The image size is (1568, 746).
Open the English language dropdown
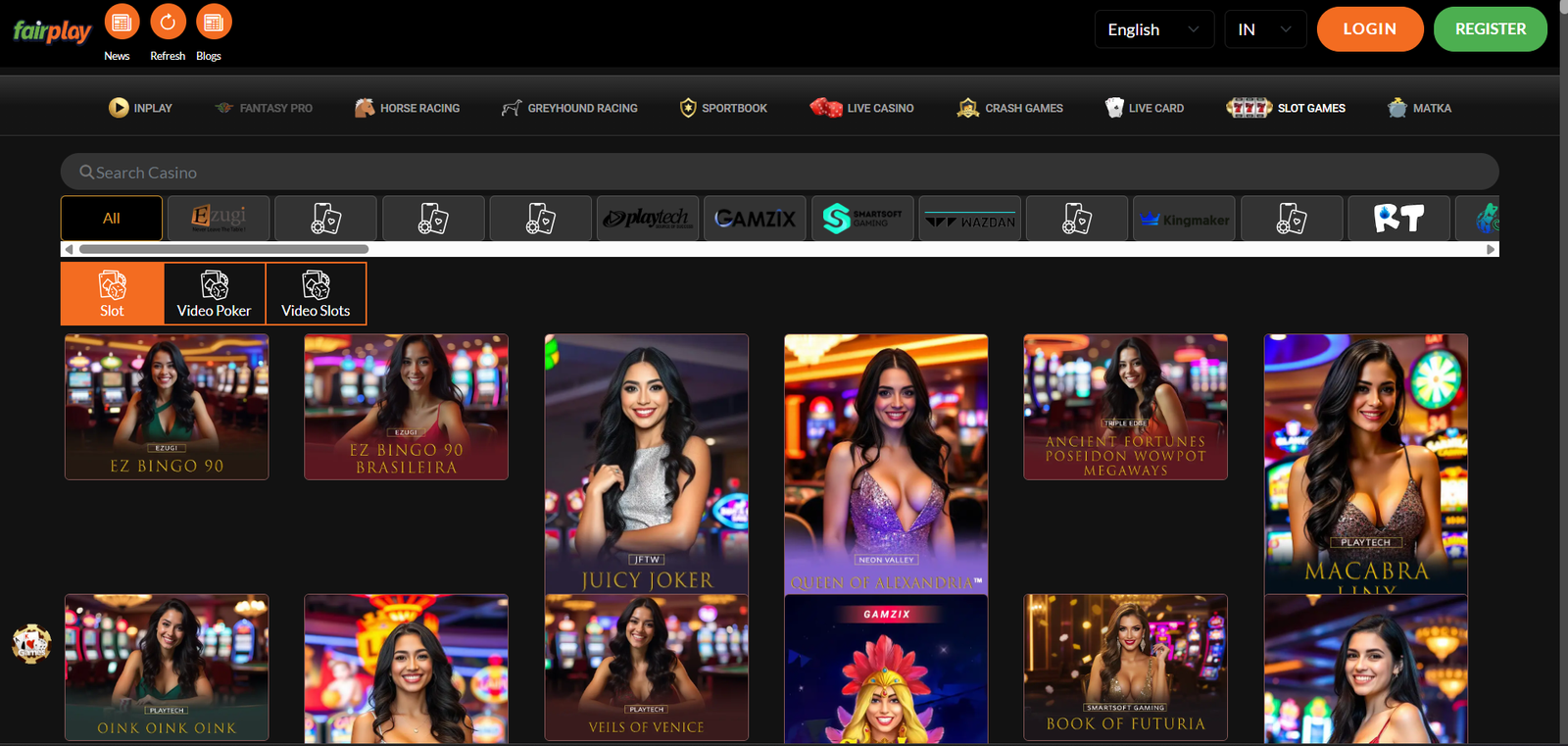[1153, 29]
